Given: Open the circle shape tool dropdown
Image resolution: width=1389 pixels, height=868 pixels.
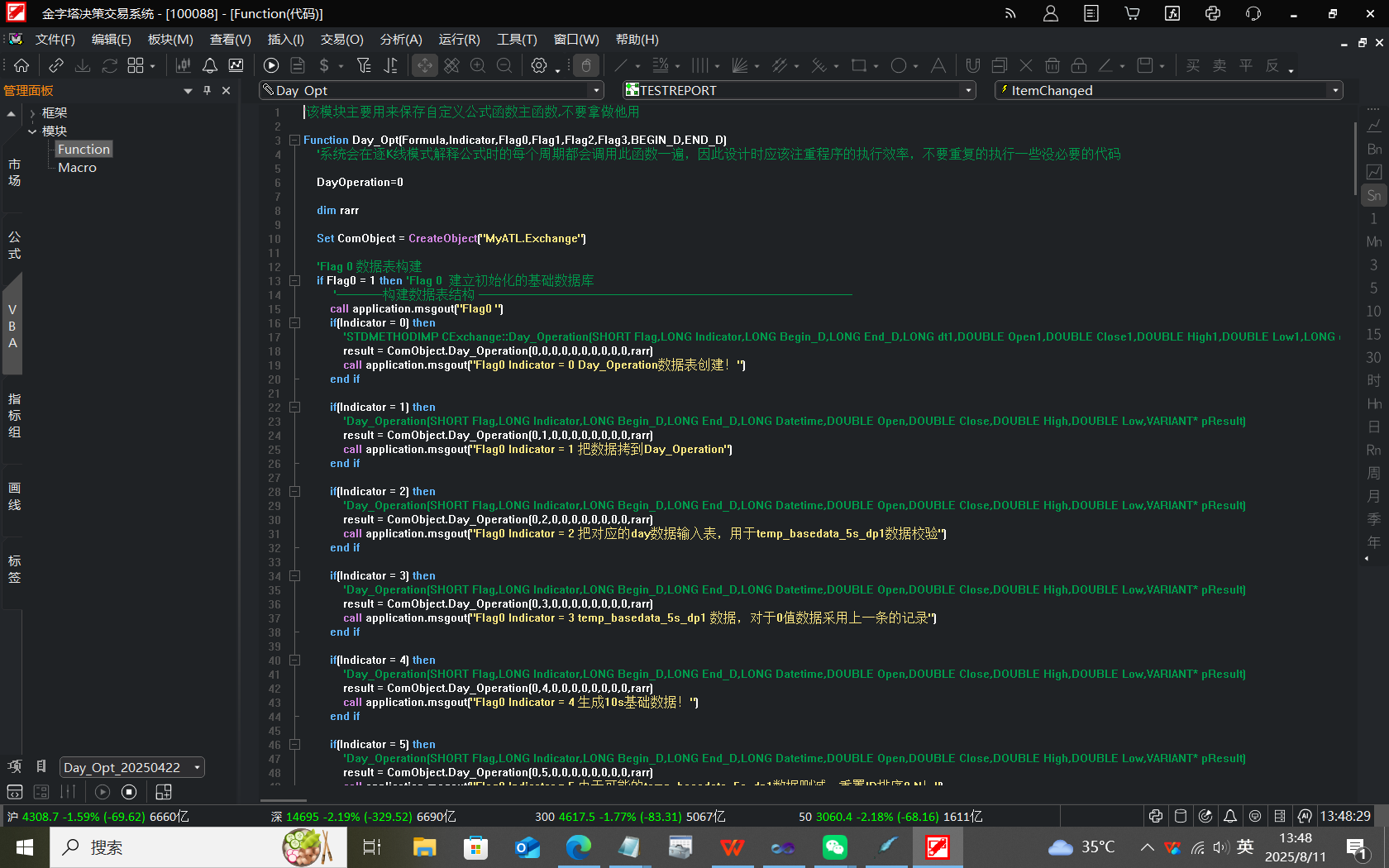Looking at the screenshot, I should [x=916, y=66].
